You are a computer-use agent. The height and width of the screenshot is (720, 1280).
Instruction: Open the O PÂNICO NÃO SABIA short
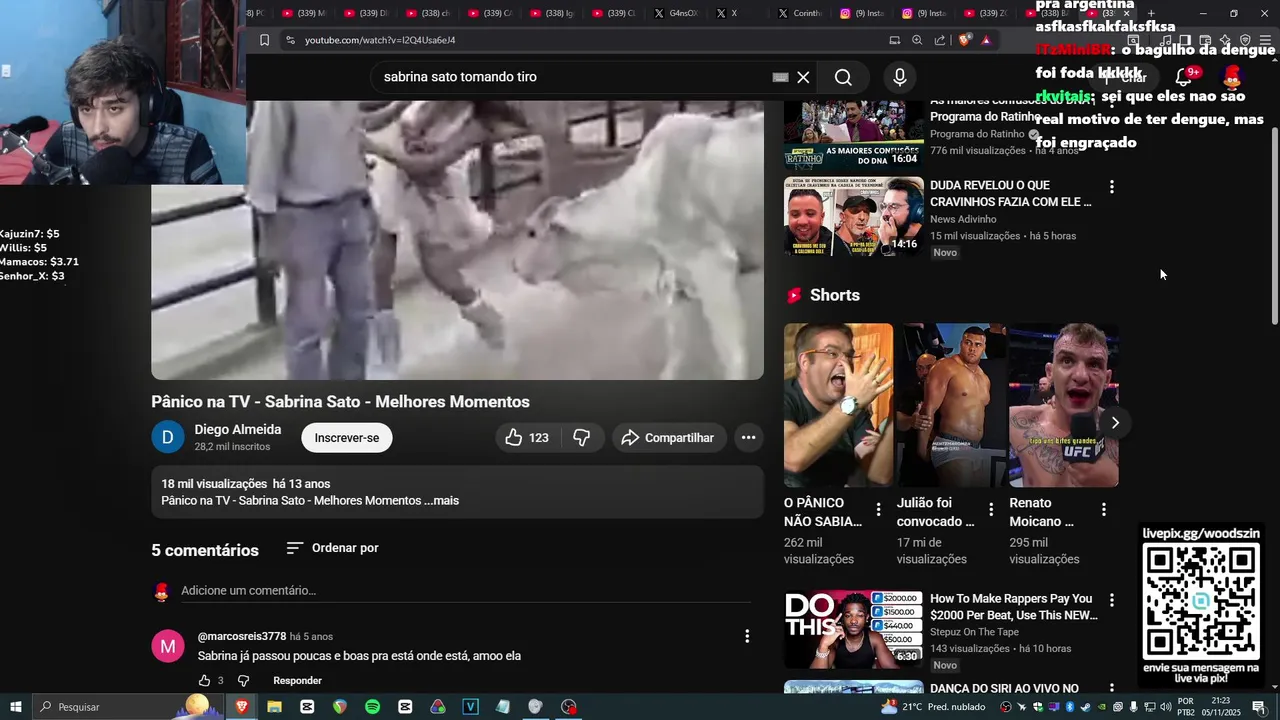pyautogui.click(x=838, y=405)
